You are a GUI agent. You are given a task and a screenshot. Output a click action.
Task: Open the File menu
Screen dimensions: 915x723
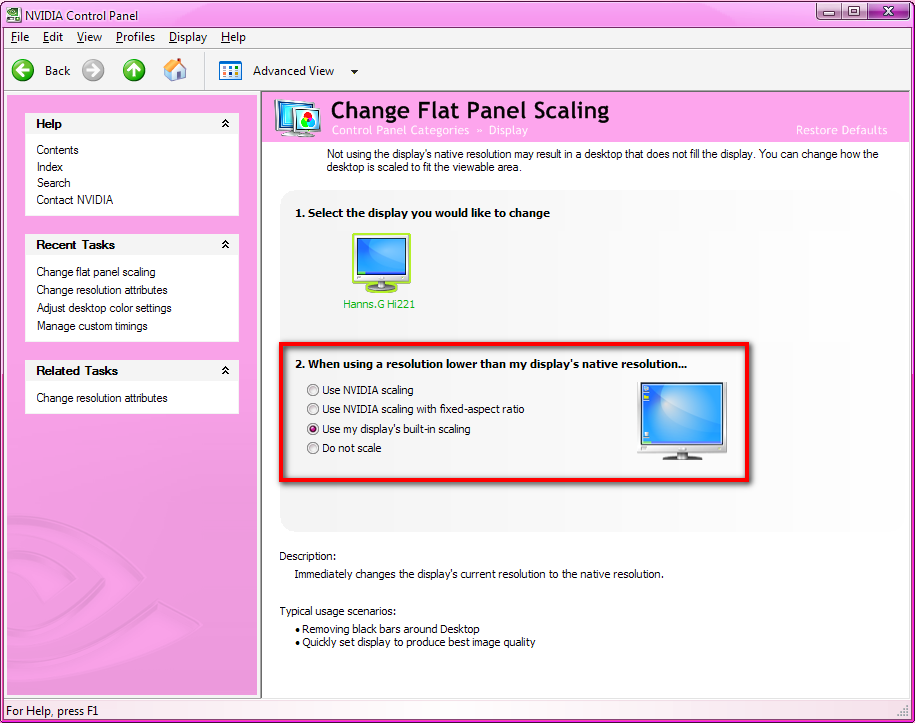click(x=20, y=37)
